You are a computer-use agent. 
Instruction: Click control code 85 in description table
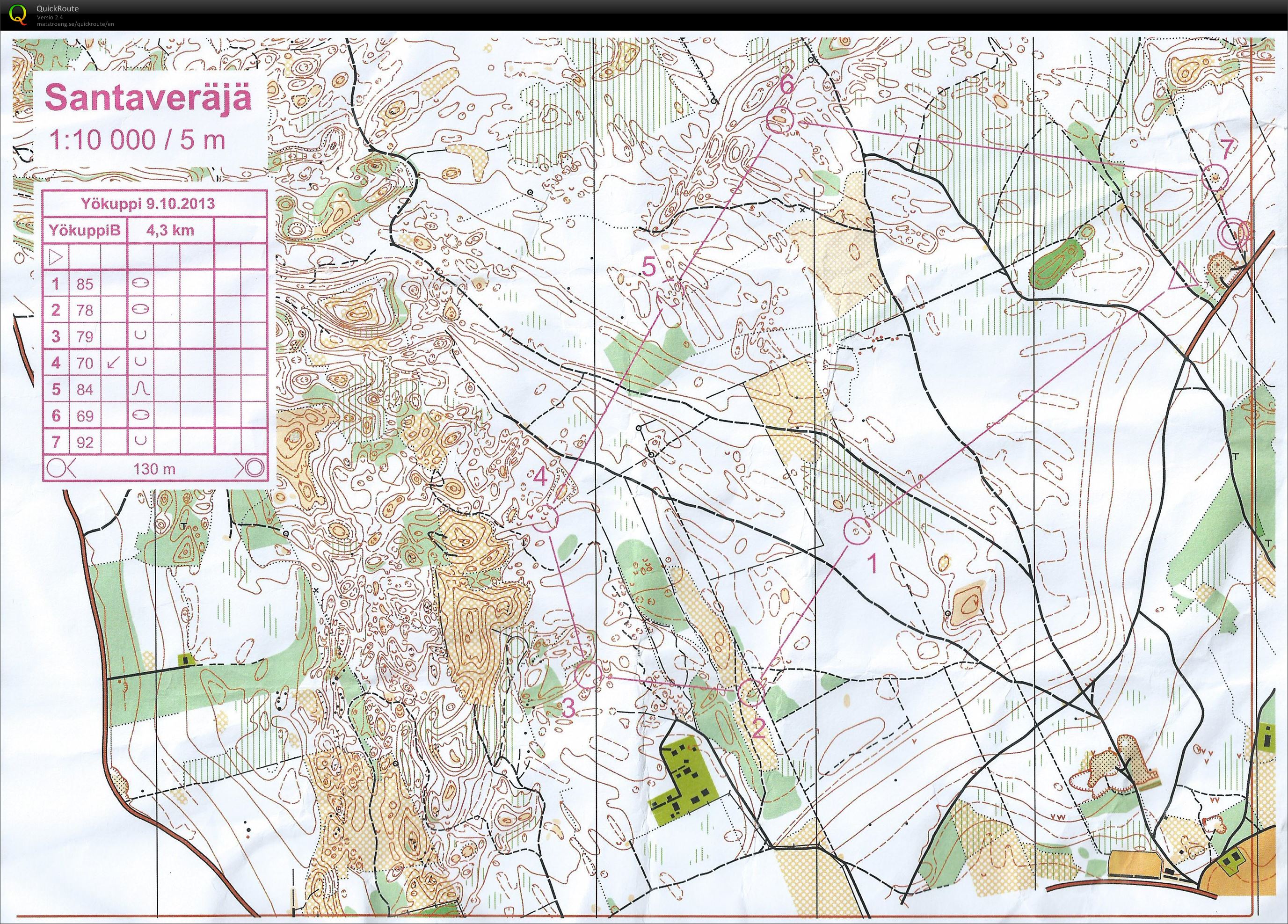85,284
